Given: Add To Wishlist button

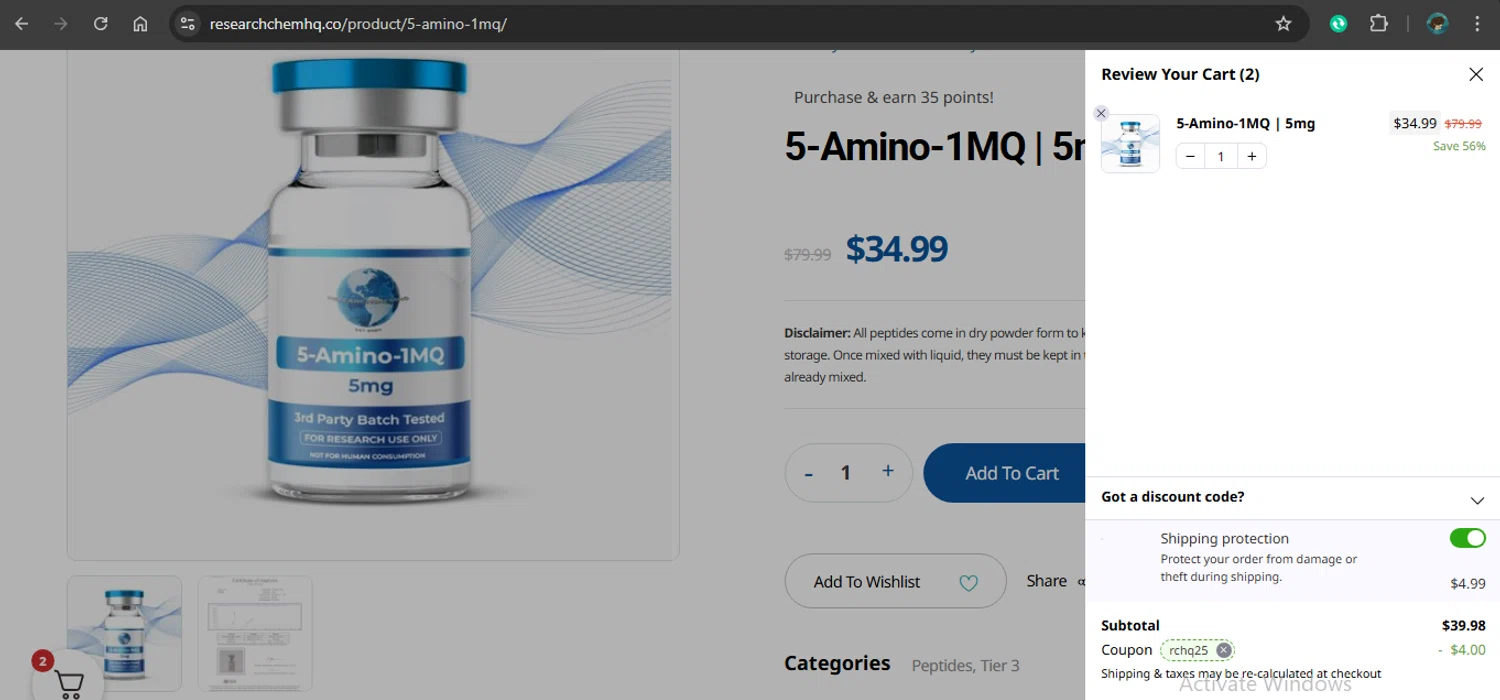Looking at the screenshot, I should (x=895, y=581).
